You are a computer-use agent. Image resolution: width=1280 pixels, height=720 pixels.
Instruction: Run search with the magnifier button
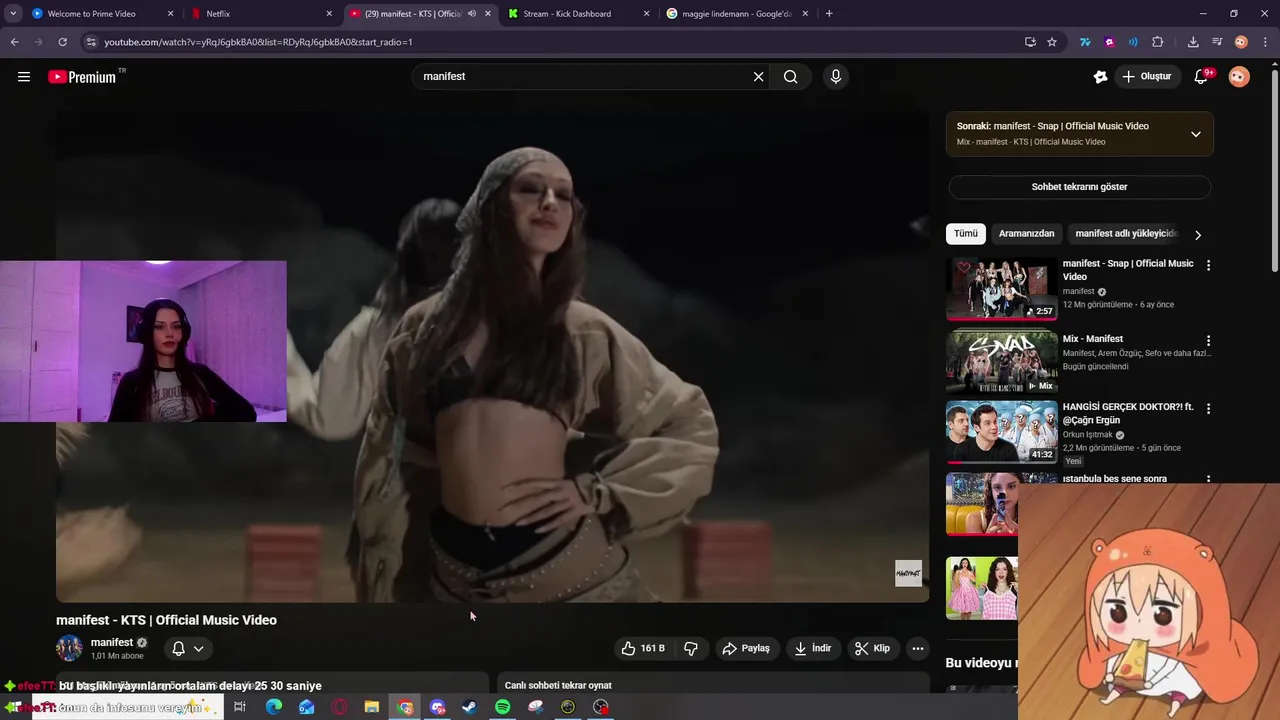(791, 76)
